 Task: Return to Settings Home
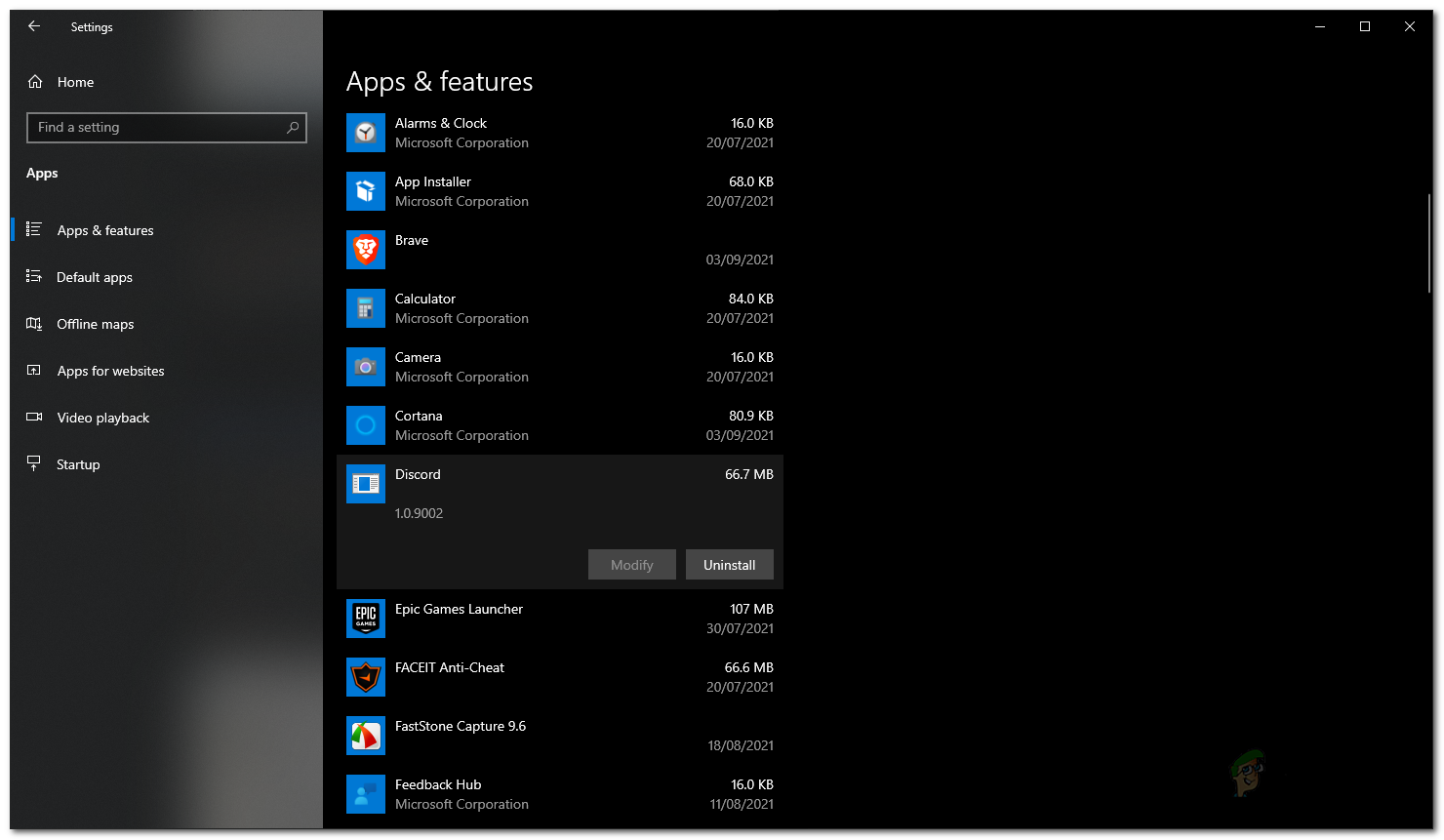click(x=74, y=82)
